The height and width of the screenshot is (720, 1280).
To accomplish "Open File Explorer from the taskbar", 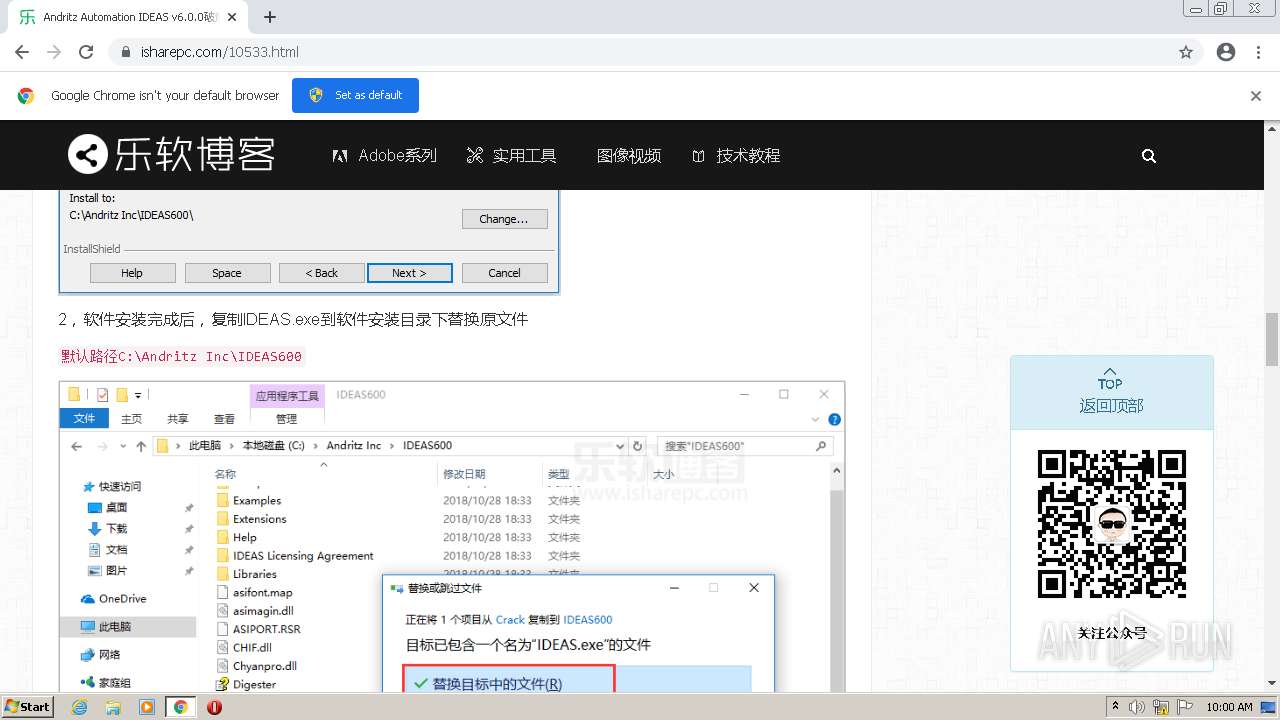I will (114, 707).
